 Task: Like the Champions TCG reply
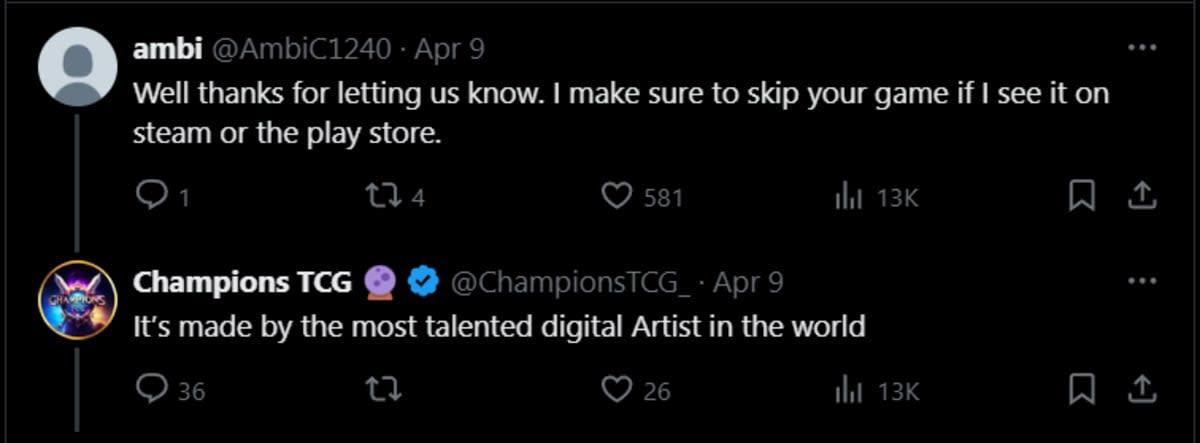pos(617,389)
